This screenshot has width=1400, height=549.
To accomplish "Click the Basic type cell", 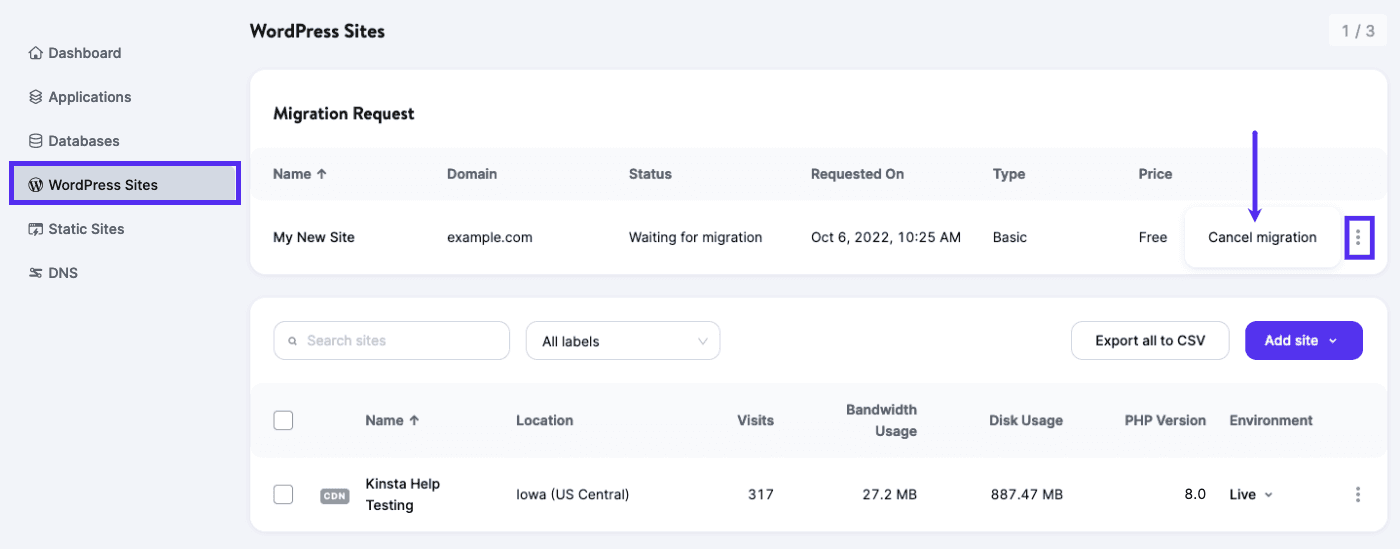I will click(1010, 238).
